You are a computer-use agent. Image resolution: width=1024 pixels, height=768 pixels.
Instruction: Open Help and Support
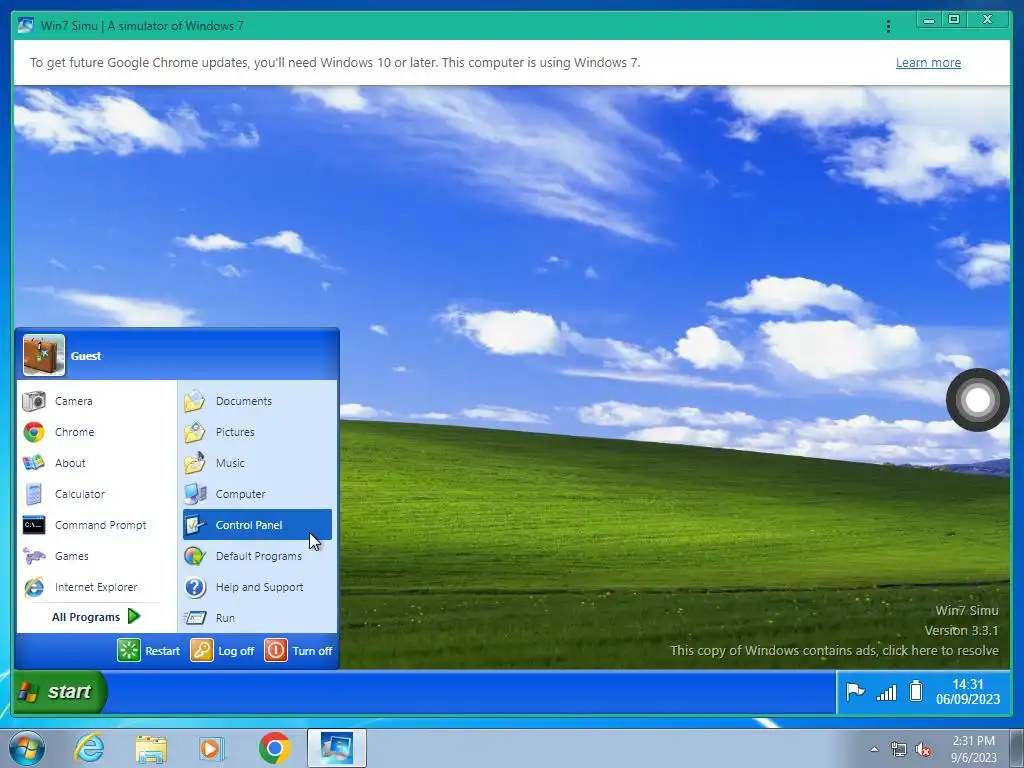click(x=257, y=587)
